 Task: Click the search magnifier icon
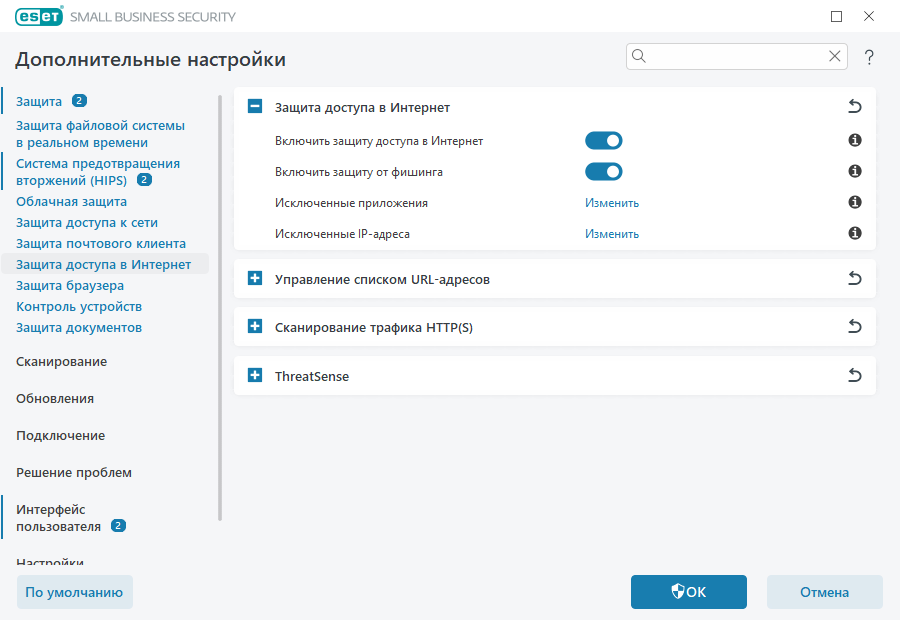tap(639, 56)
